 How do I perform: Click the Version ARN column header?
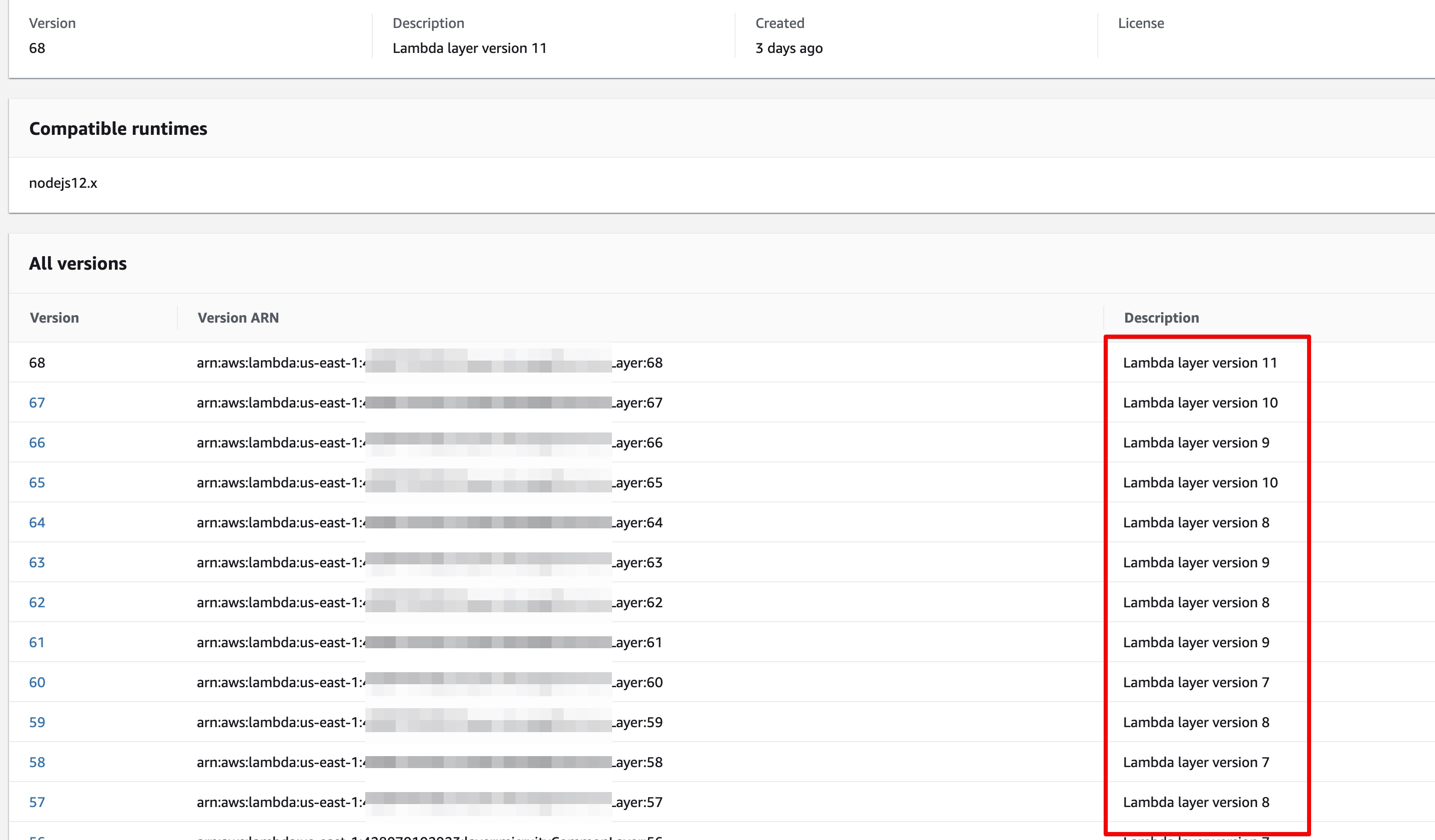(x=238, y=318)
